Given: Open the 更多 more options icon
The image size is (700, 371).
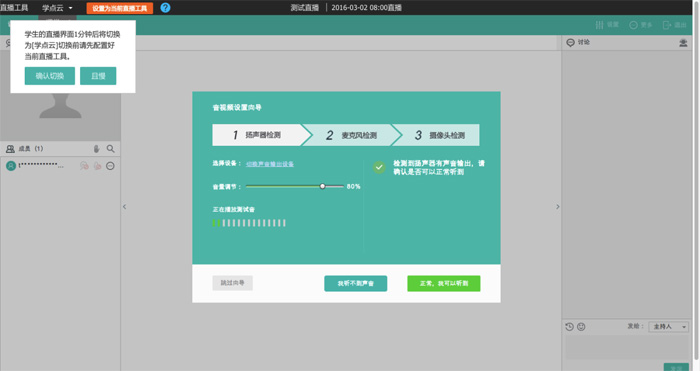Looking at the screenshot, I should click(x=633, y=25).
